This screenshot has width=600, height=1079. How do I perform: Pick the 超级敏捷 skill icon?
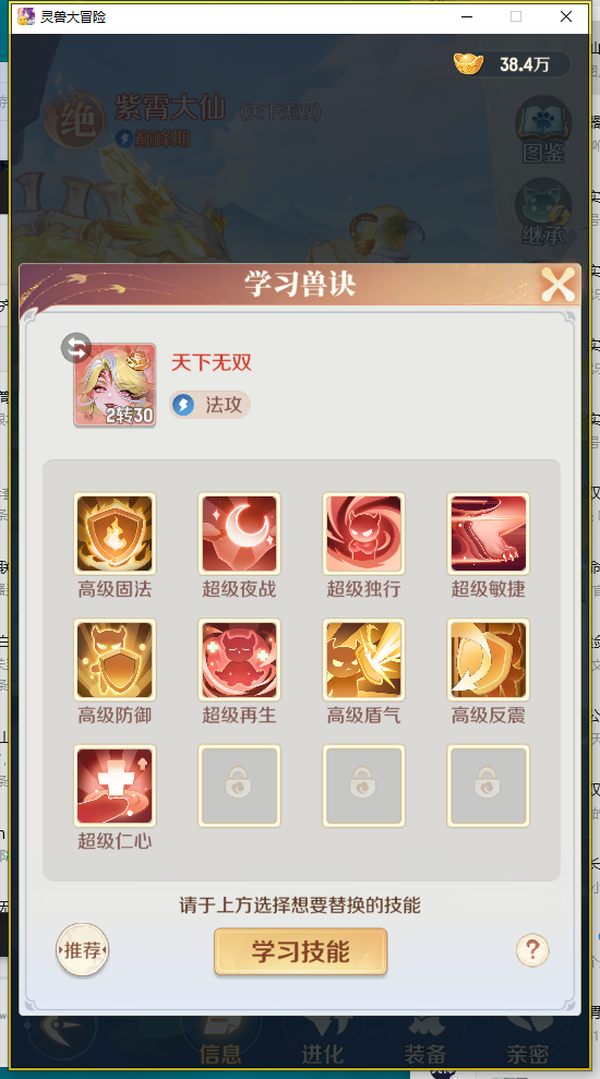coord(489,533)
